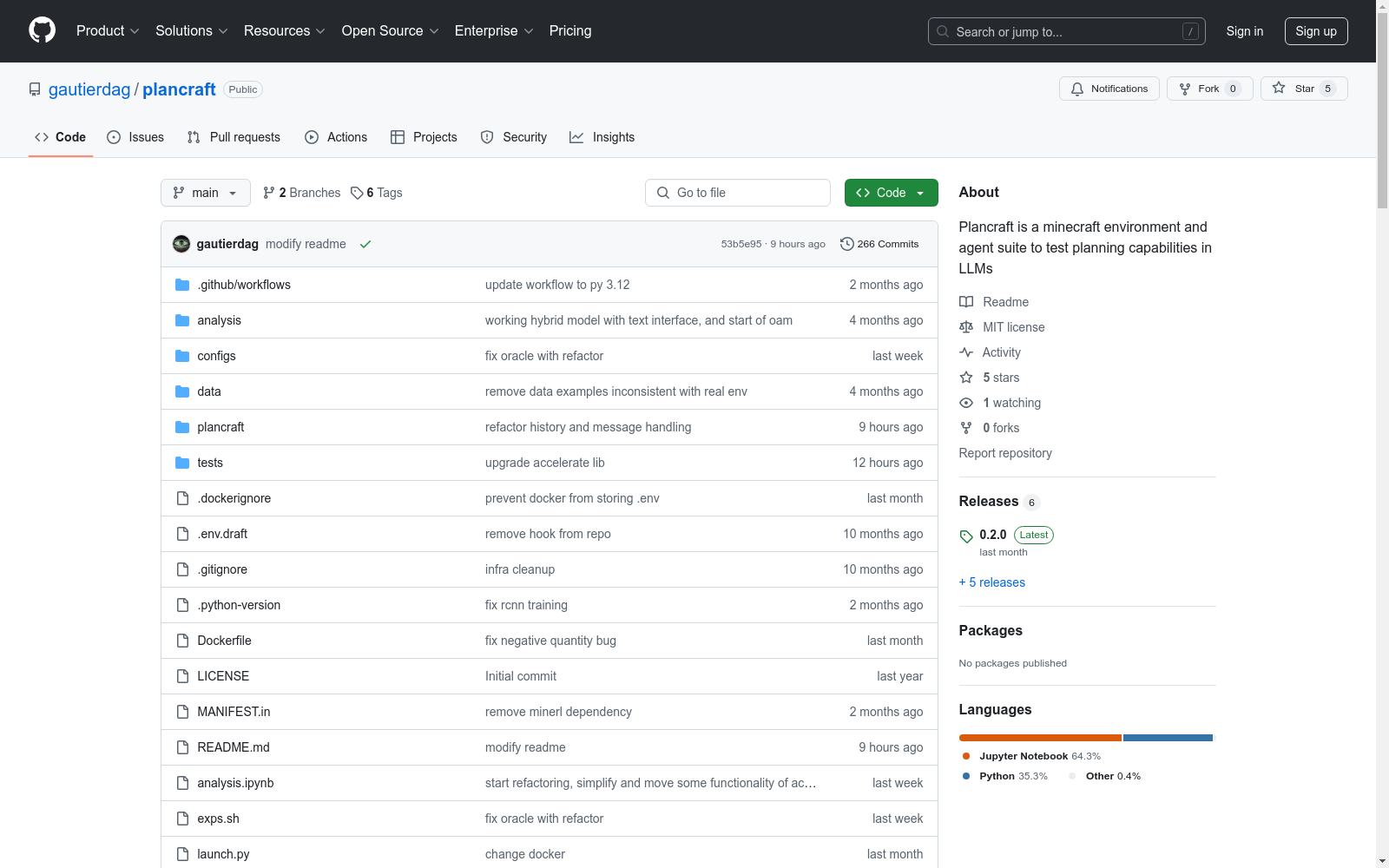
Task: Switch to the Actions tab
Action: 336,137
